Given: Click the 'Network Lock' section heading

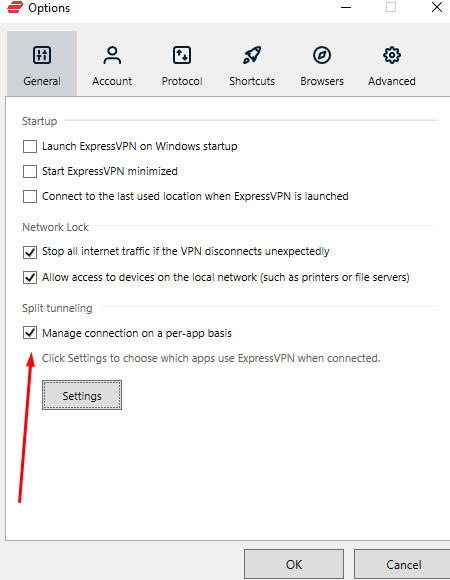Looking at the screenshot, I should click(55, 227).
